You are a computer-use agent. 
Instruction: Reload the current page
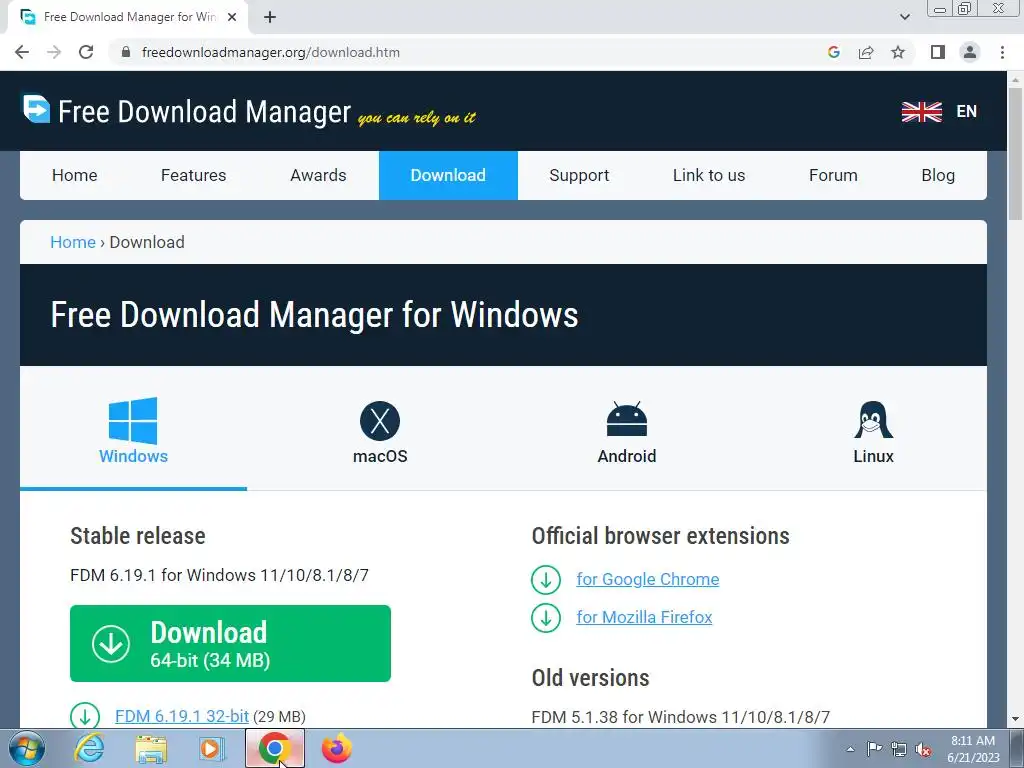coord(86,52)
